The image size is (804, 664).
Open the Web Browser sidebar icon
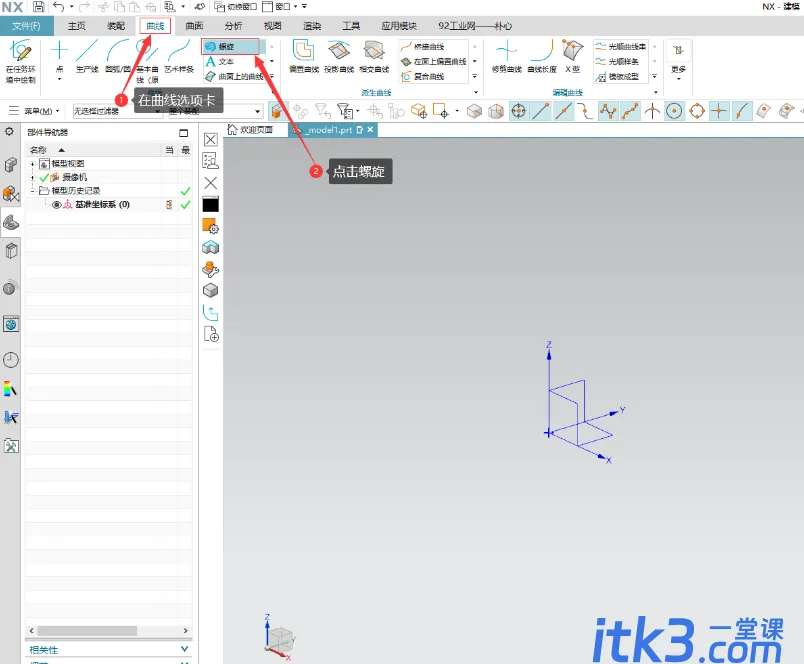[11, 324]
